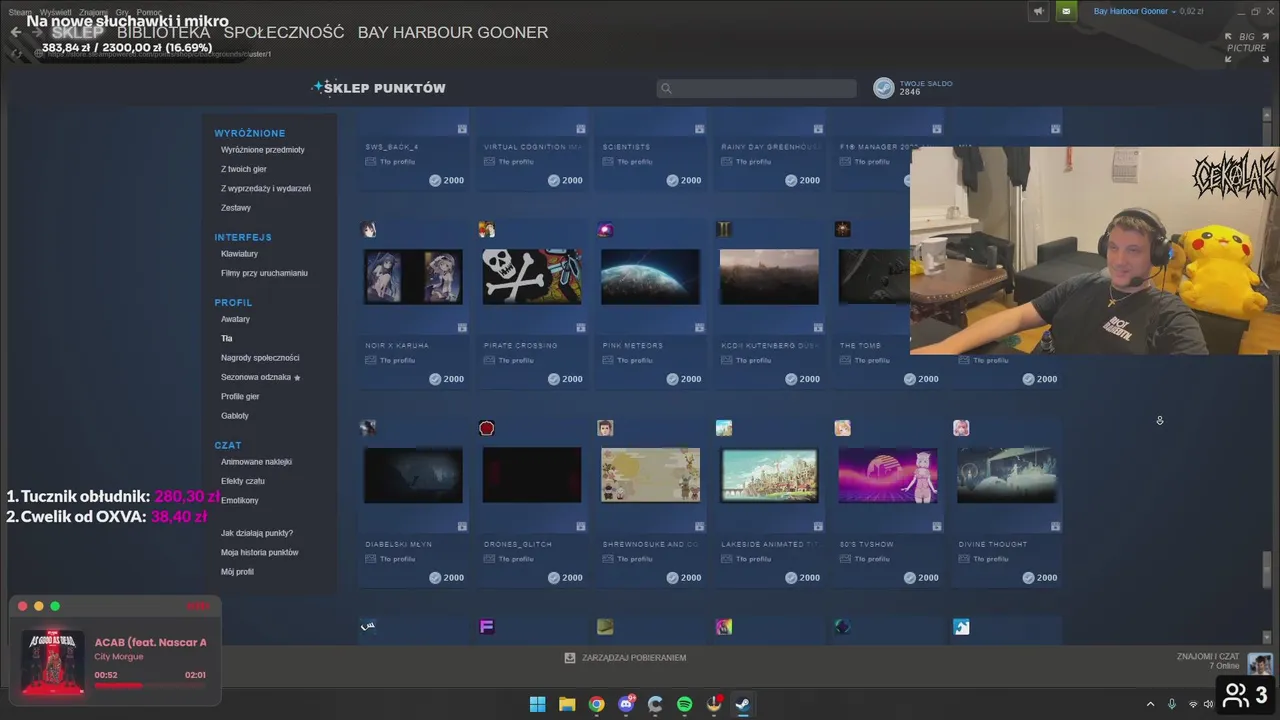Click the Pink Meteors game icon
Image resolution: width=1280 pixels, height=720 pixels.
click(605, 230)
